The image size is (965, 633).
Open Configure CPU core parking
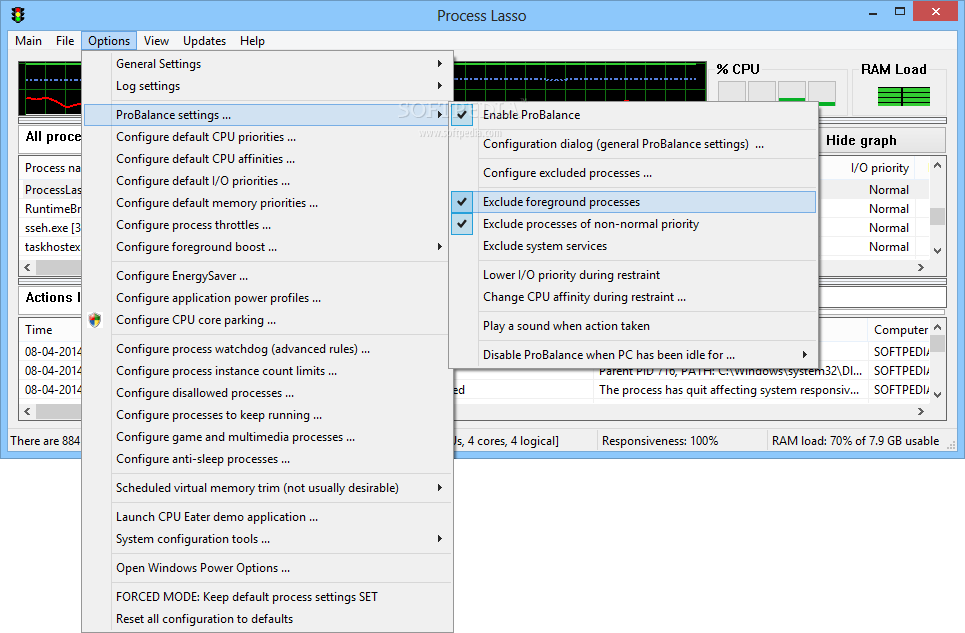click(x=268, y=320)
